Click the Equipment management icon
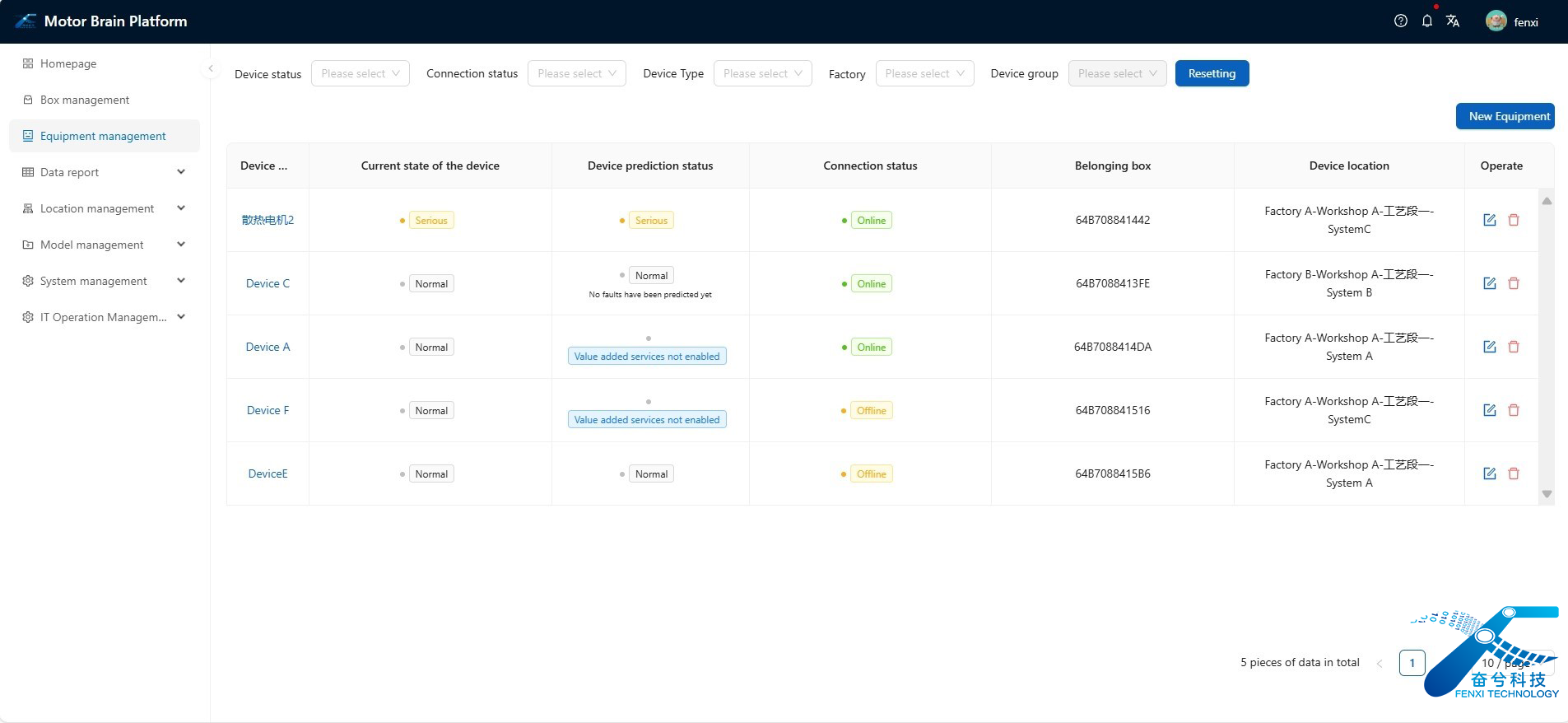The height and width of the screenshot is (723, 1568). pos(28,136)
